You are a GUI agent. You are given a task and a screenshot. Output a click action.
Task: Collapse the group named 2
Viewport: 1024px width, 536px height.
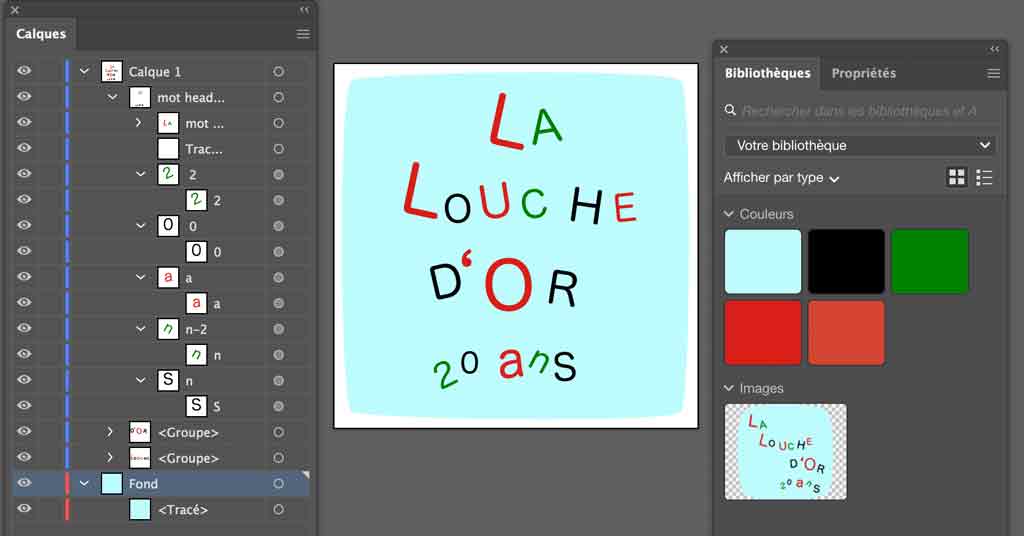(x=140, y=174)
